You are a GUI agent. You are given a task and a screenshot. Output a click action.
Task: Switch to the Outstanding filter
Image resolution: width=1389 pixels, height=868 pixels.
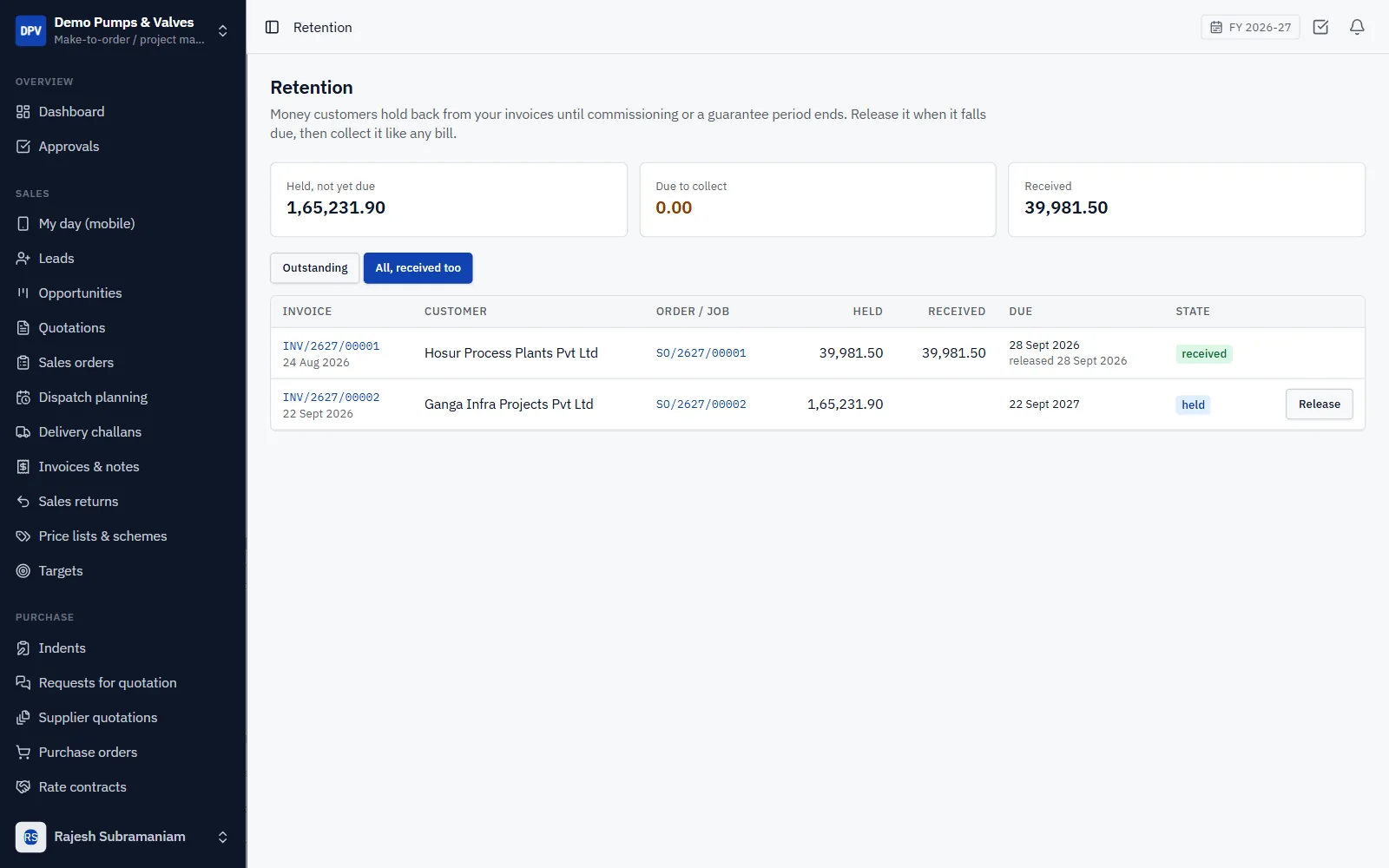point(315,268)
